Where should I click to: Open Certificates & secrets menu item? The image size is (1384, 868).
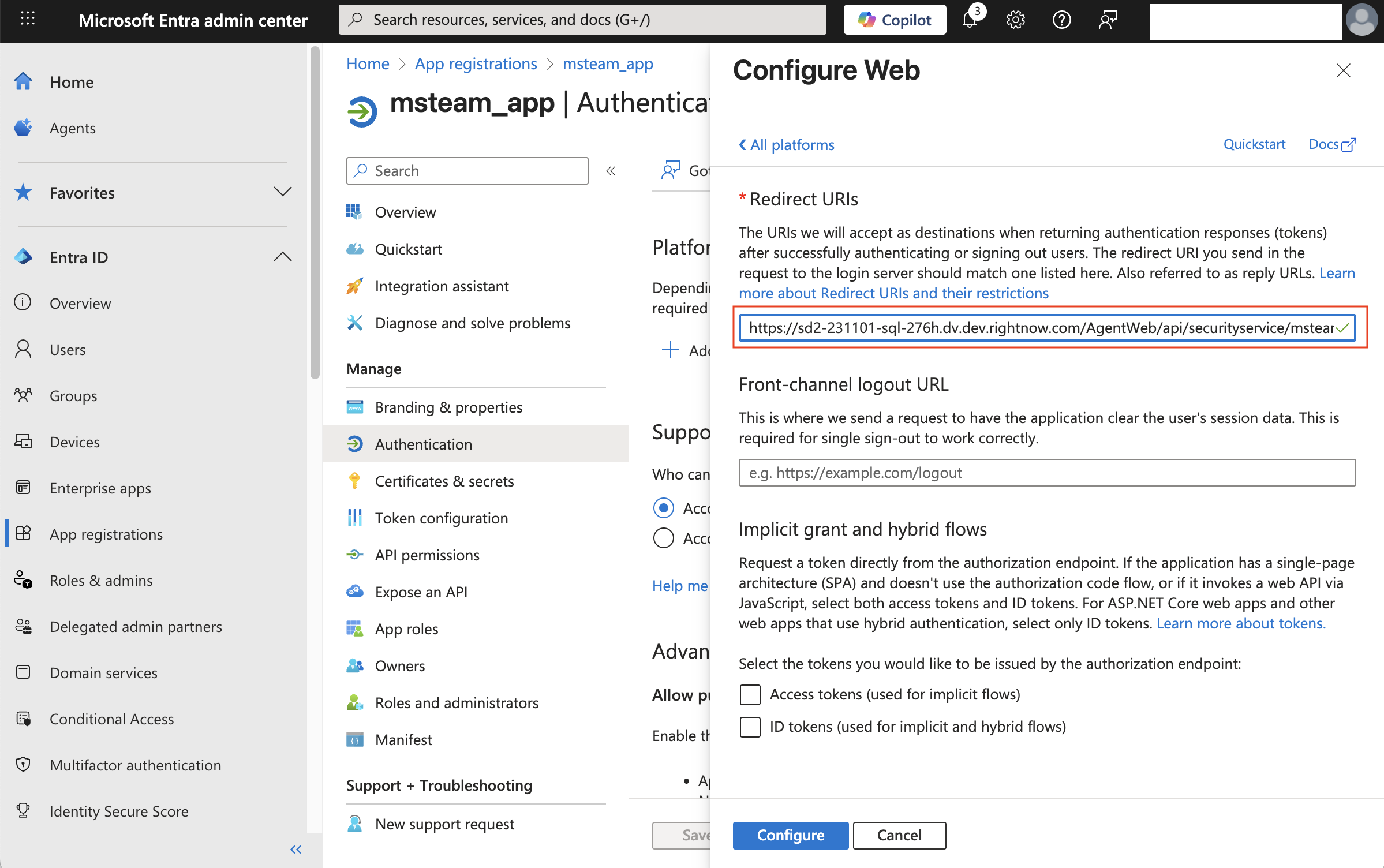444,481
